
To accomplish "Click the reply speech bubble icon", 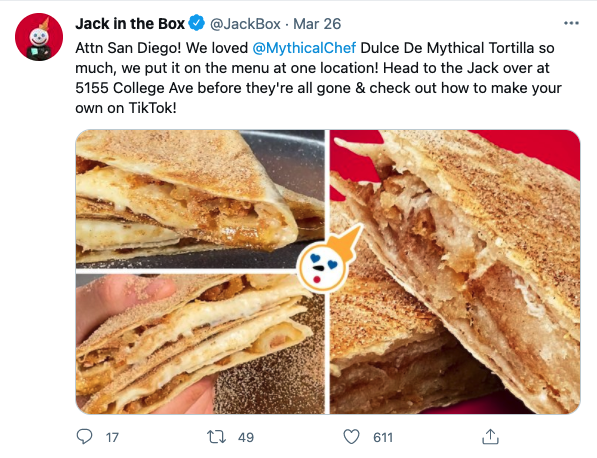I will tap(84, 437).
